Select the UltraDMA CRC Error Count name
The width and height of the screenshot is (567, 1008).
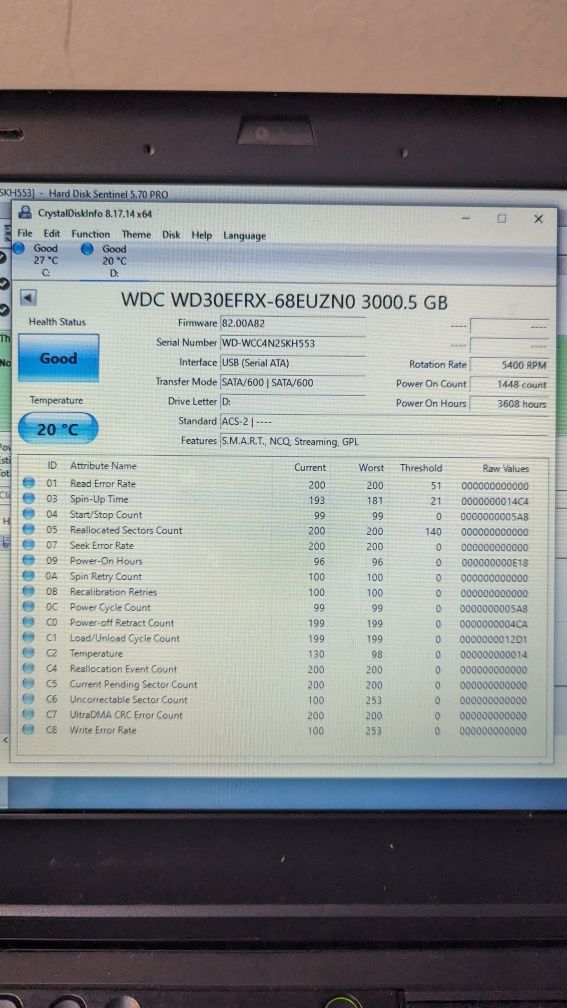(x=126, y=715)
